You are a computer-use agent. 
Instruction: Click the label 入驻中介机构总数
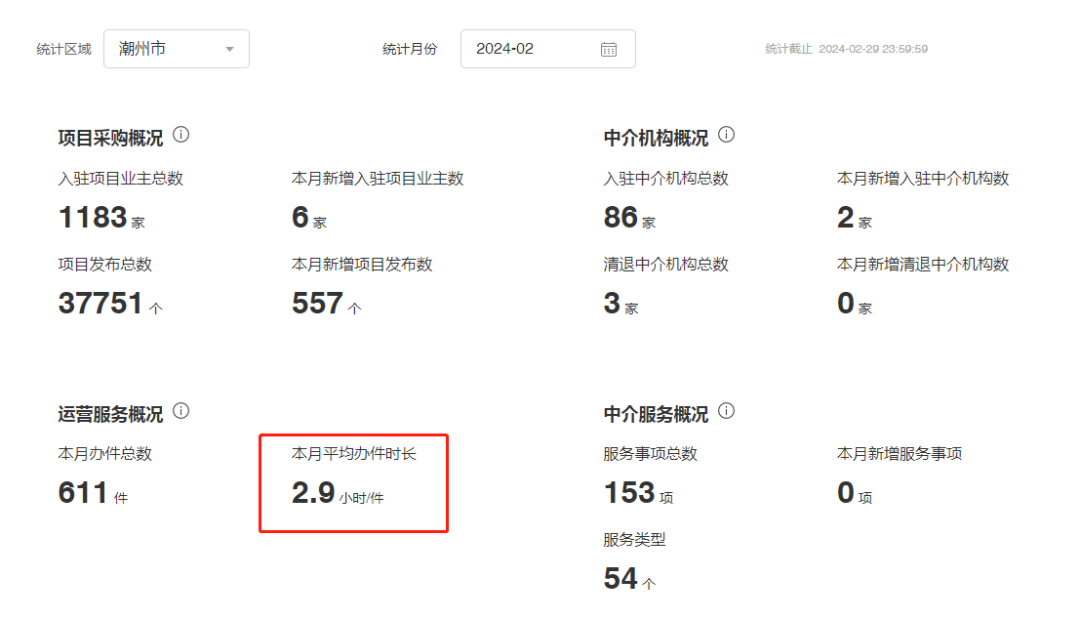[x=666, y=178]
